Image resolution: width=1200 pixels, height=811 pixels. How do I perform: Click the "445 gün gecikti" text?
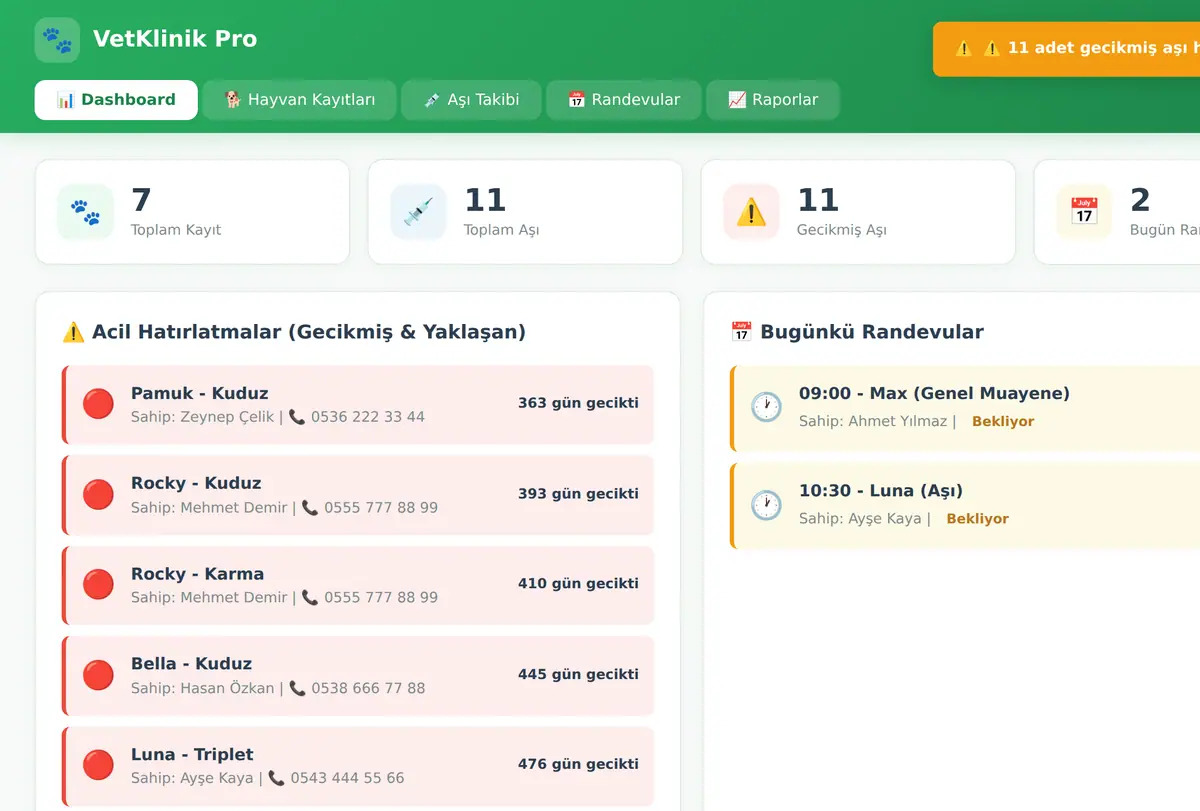click(578, 675)
